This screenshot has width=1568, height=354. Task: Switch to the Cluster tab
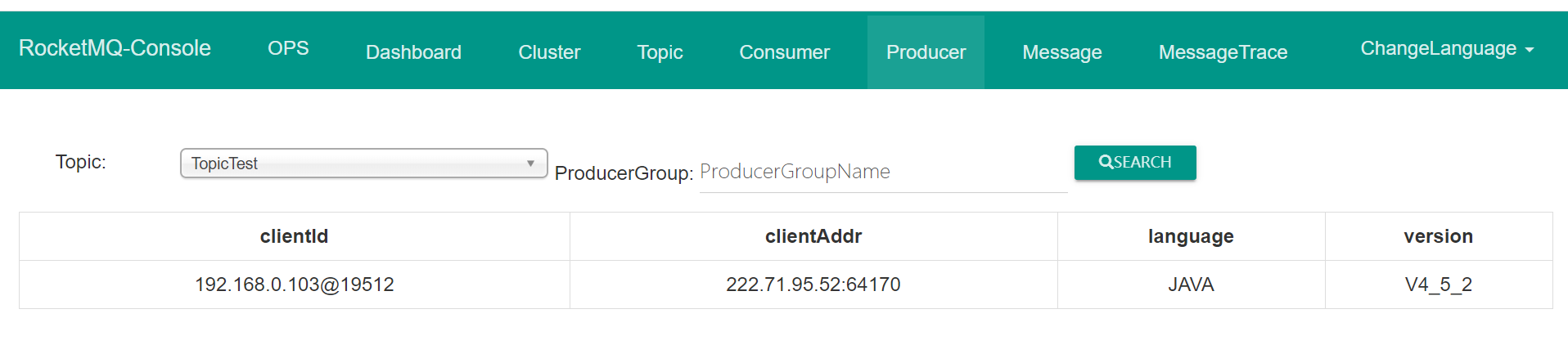point(549,52)
